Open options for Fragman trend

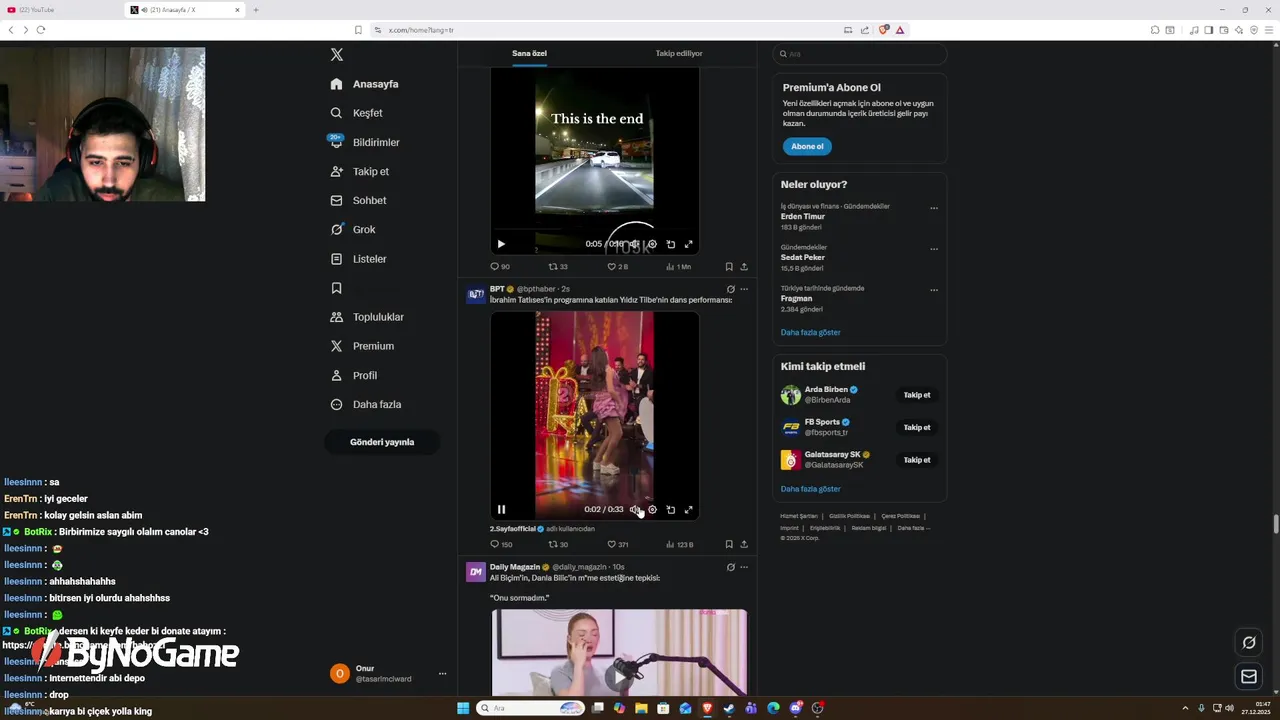point(934,290)
